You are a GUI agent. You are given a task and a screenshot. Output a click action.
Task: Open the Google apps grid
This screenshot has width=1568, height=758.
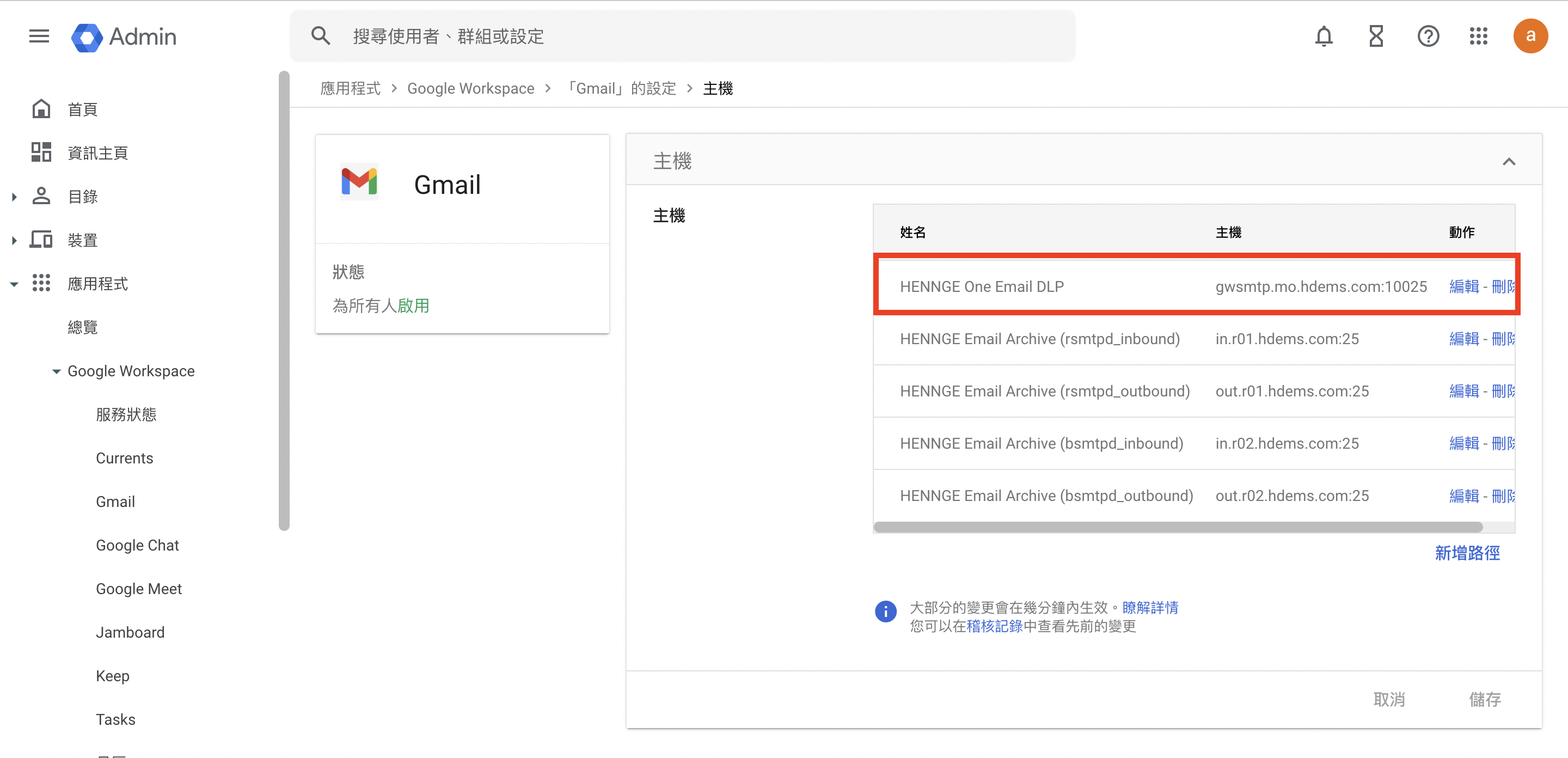1479,36
